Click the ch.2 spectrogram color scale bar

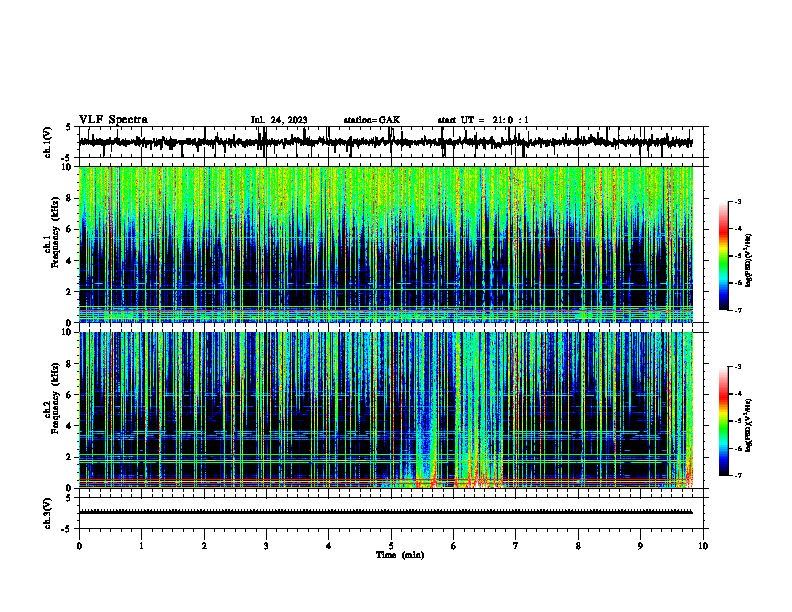(x=723, y=421)
